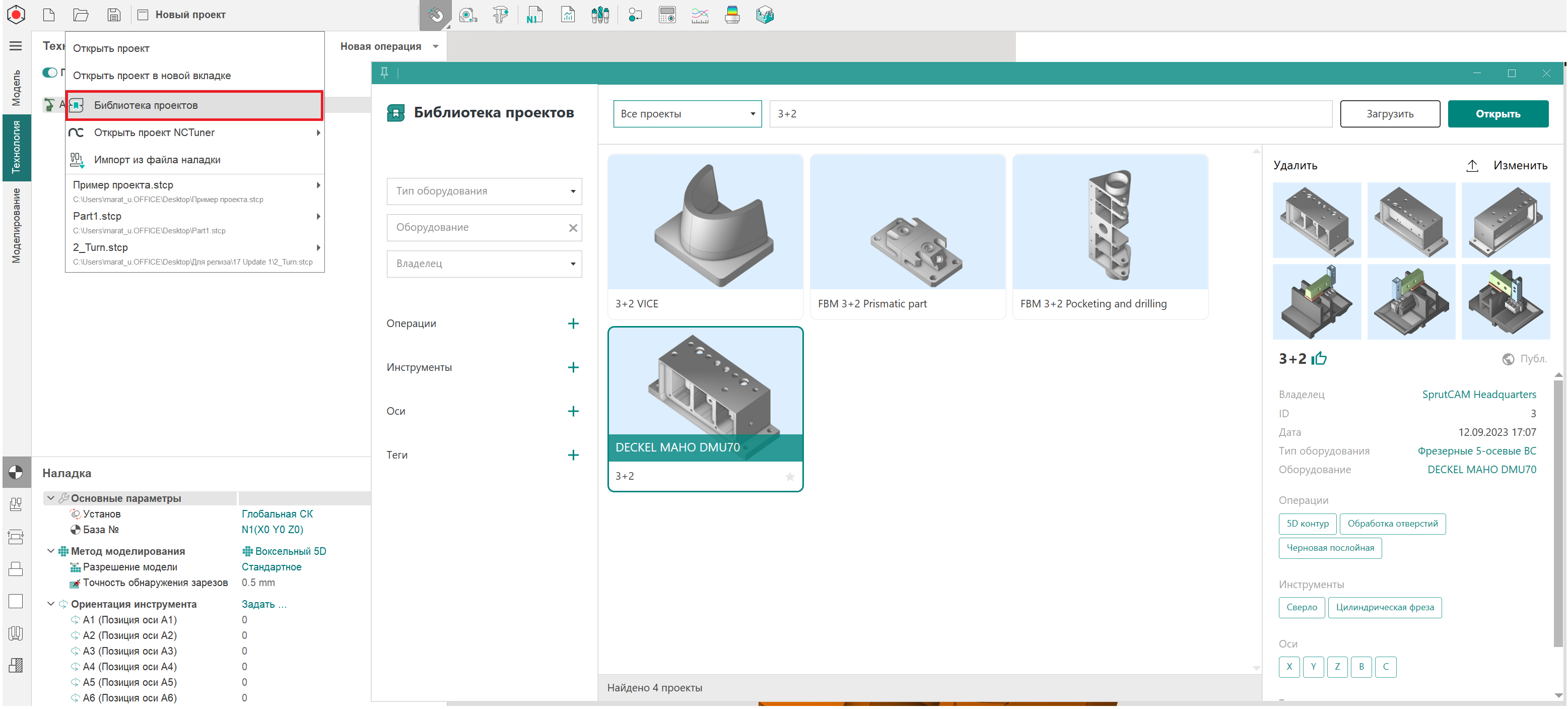Open the tape measure tool icon
This screenshot has width=1568, height=709.
pos(467,15)
